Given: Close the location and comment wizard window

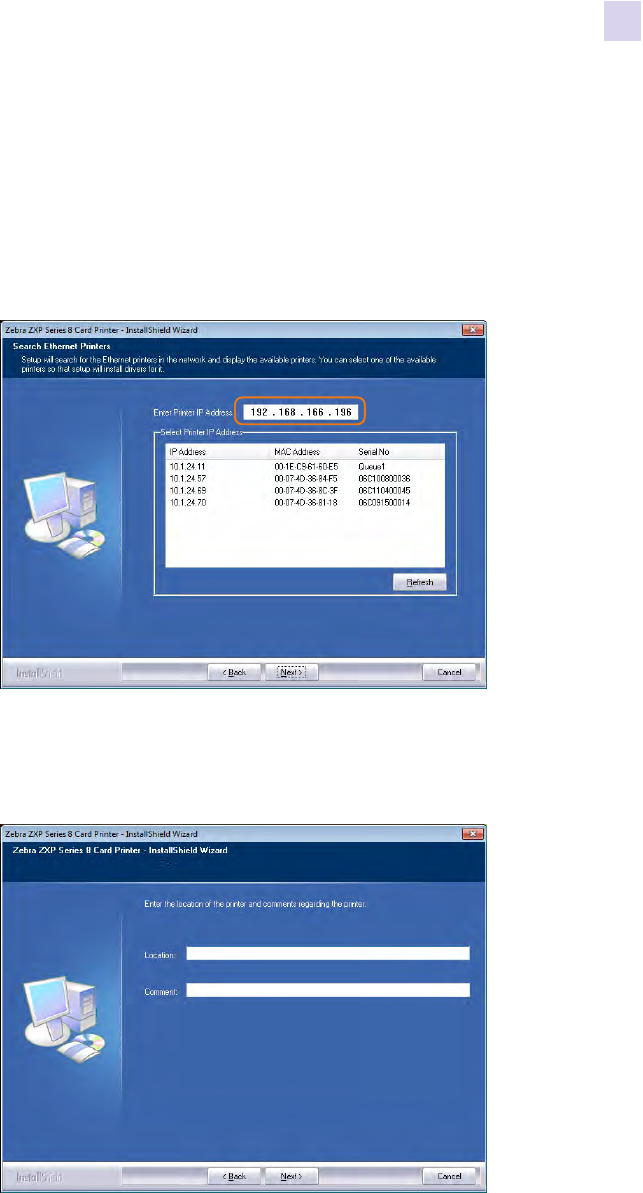Looking at the screenshot, I should point(472,834).
